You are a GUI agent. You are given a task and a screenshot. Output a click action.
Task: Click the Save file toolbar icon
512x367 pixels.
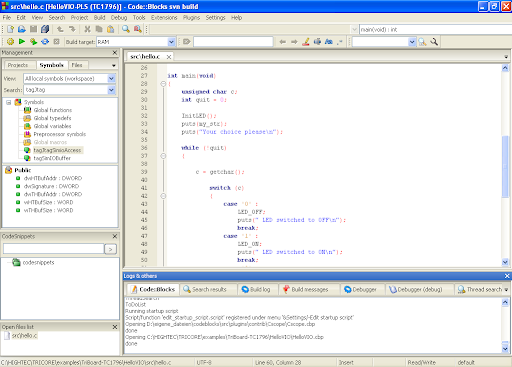pos(33,29)
